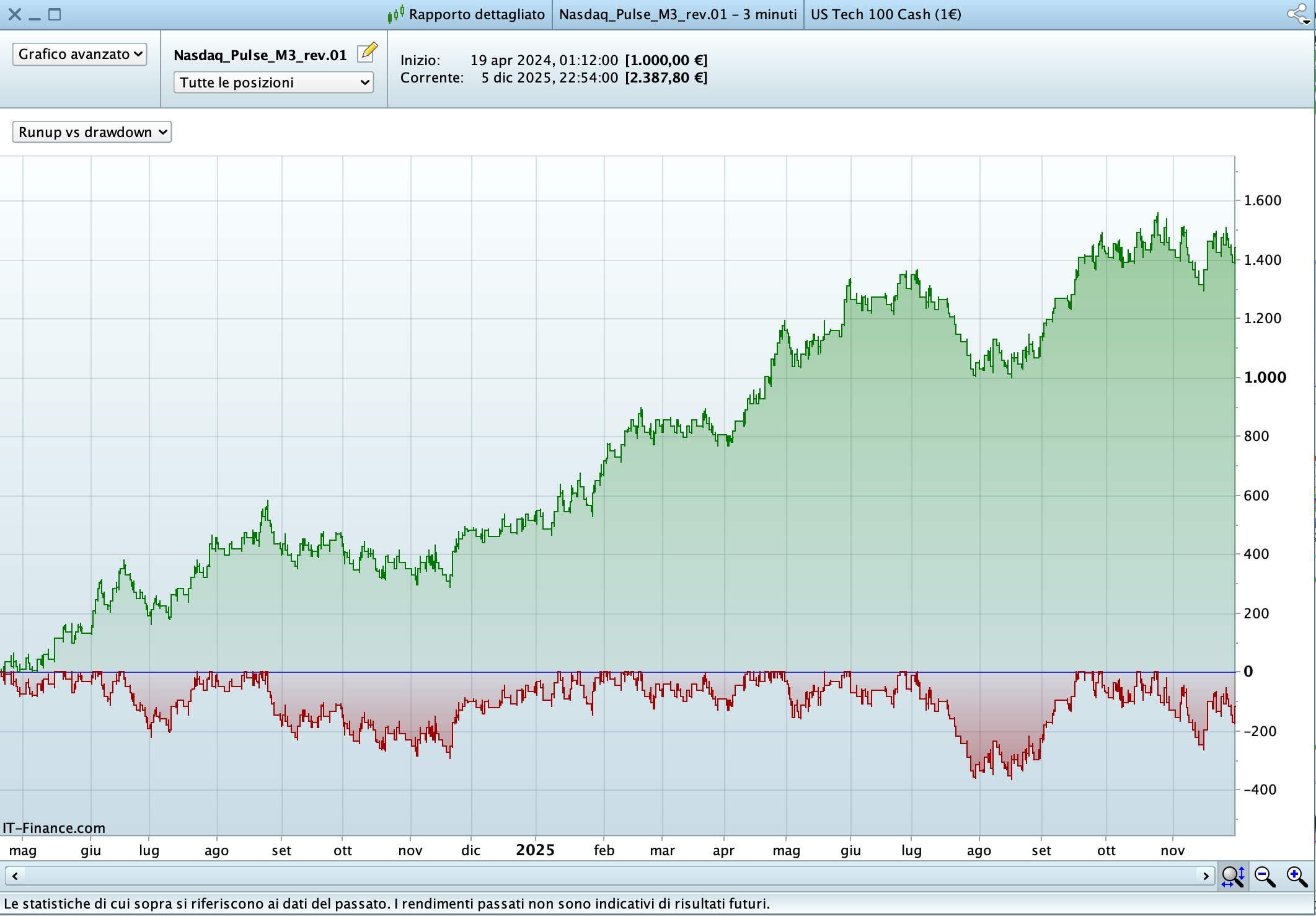Select the US Tech 100 Cash tab
The height and width of the screenshot is (916, 1316).
coord(885,14)
